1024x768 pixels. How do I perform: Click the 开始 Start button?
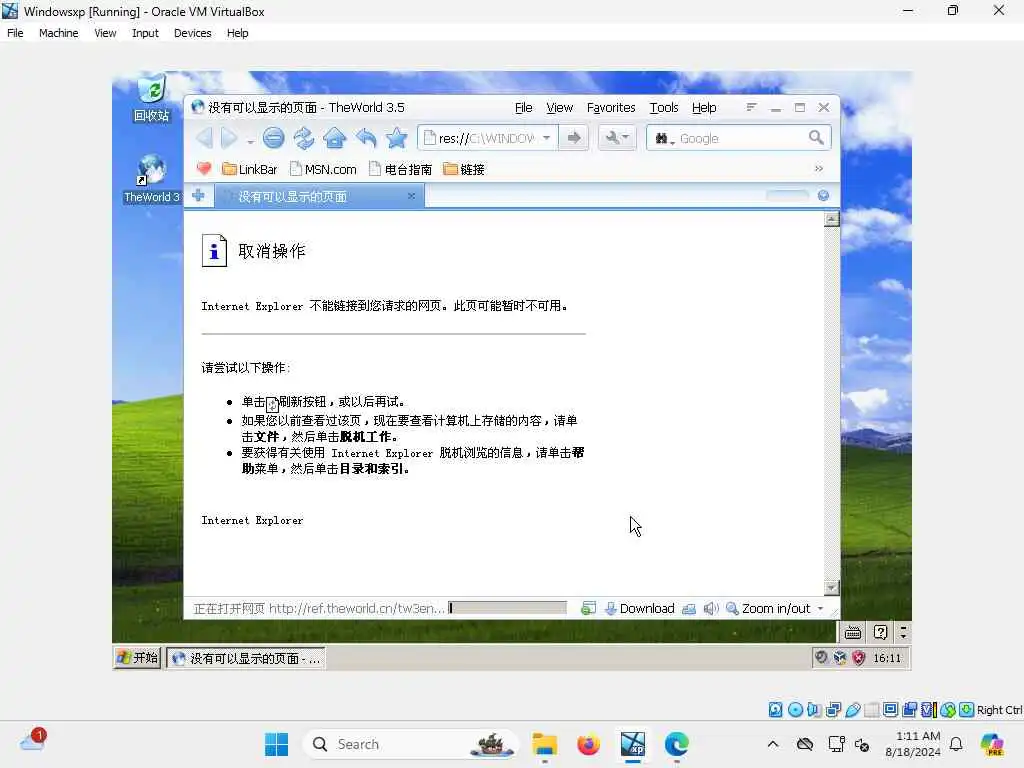coord(137,658)
